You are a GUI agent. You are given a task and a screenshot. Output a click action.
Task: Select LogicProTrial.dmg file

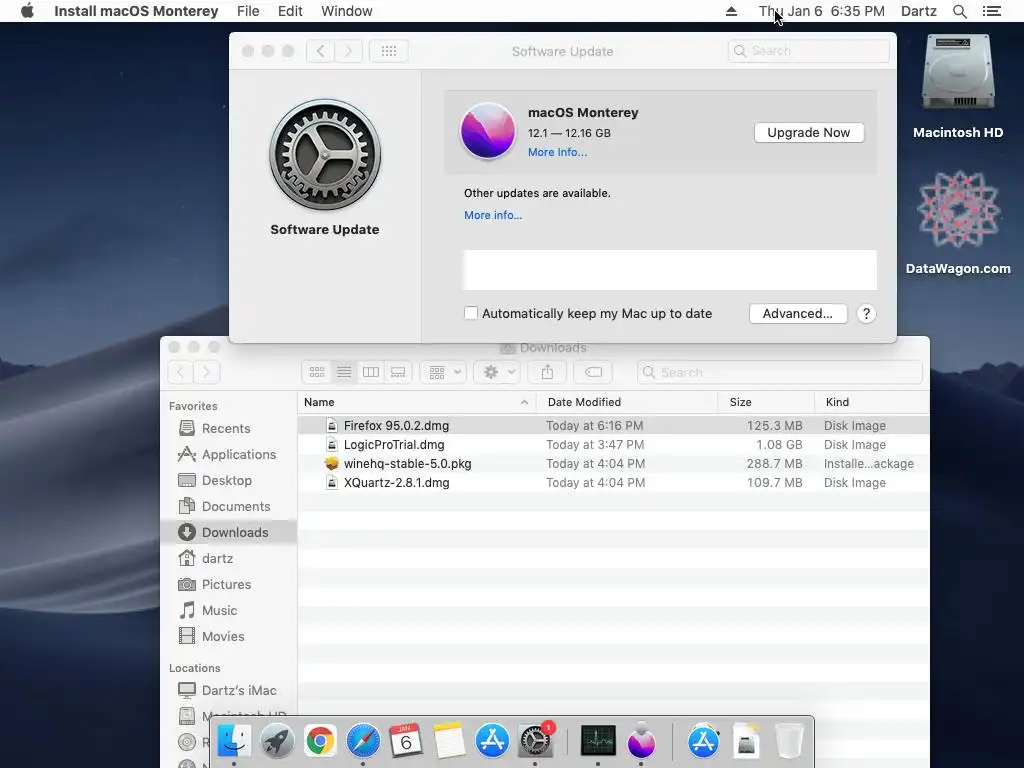click(613, 445)
